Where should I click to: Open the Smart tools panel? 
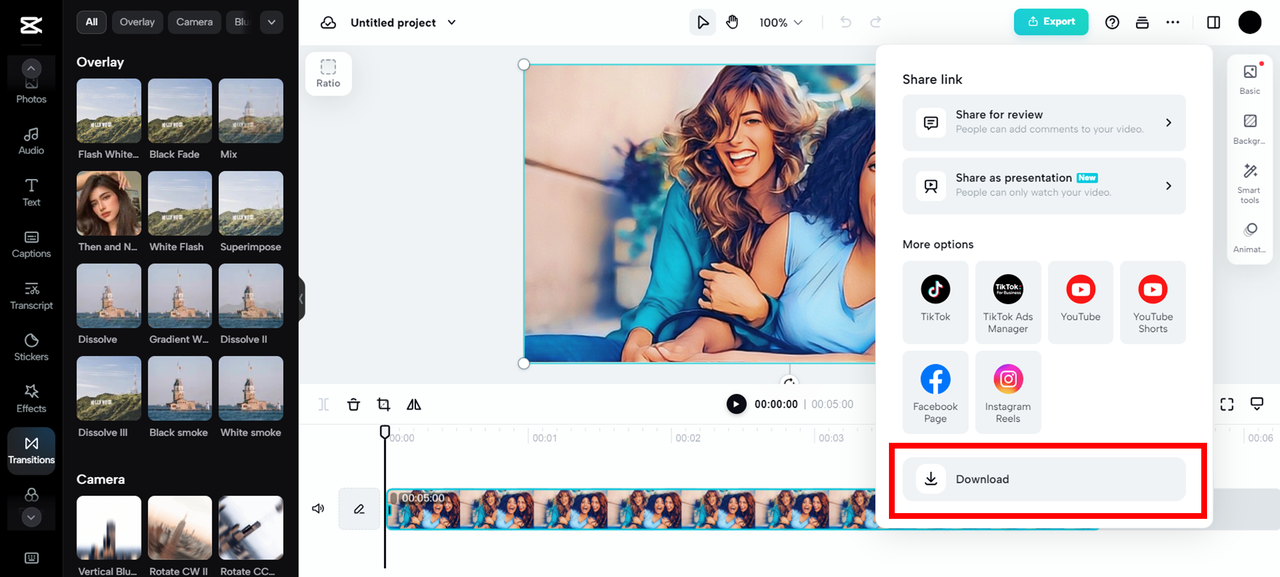[x=1250, y=183]
